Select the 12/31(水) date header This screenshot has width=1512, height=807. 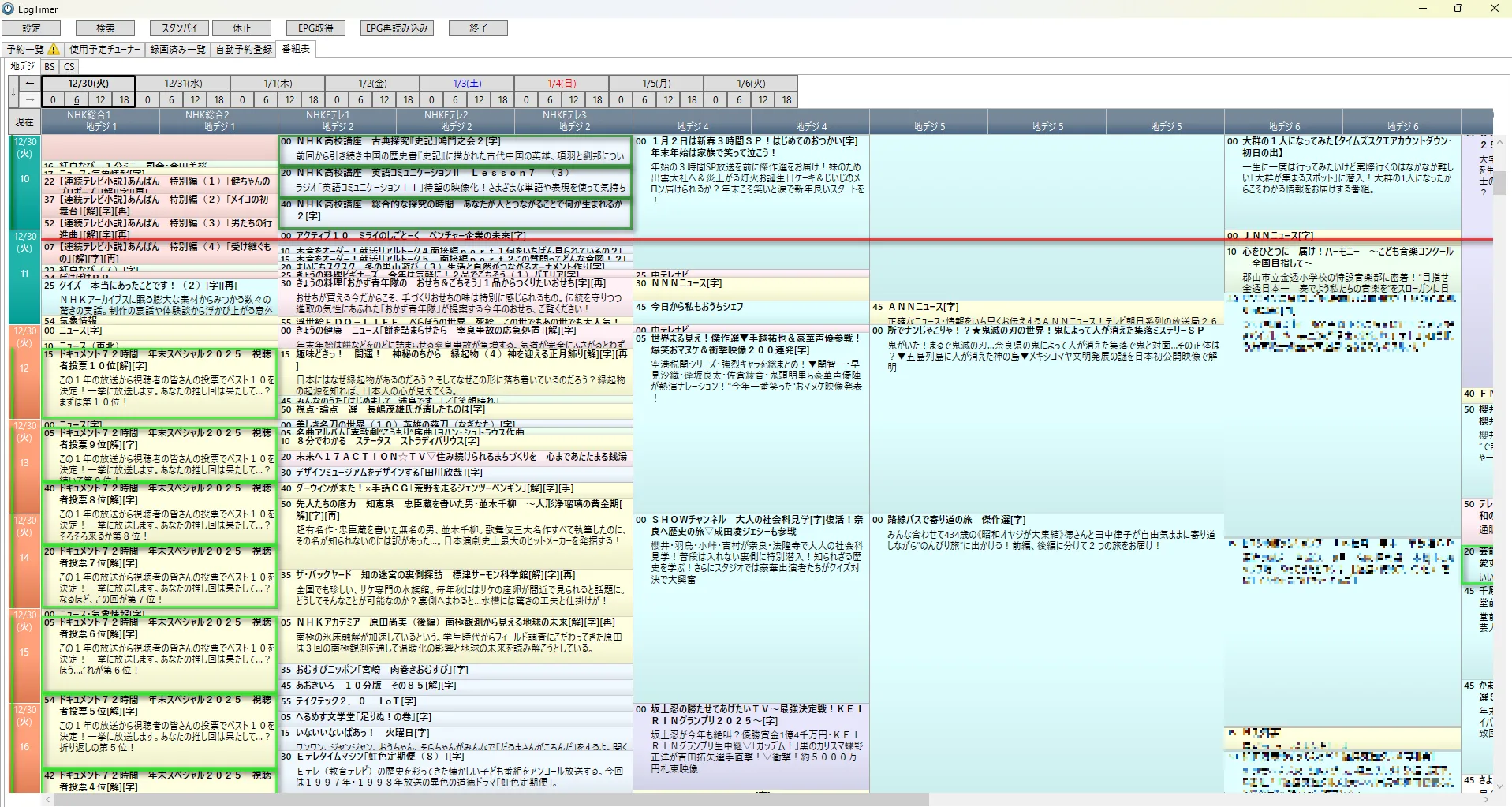[x=183, y=84]
